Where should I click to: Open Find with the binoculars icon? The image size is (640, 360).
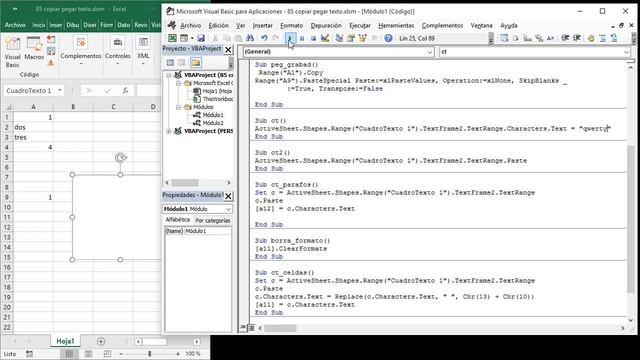[x=250, y=38]
